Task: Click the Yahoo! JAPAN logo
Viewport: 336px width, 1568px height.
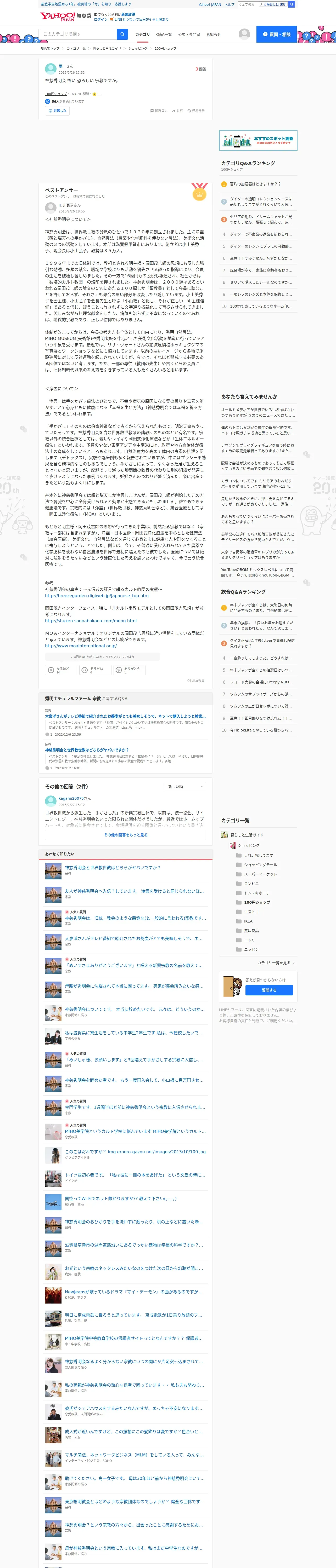Action: pos(57,17)
